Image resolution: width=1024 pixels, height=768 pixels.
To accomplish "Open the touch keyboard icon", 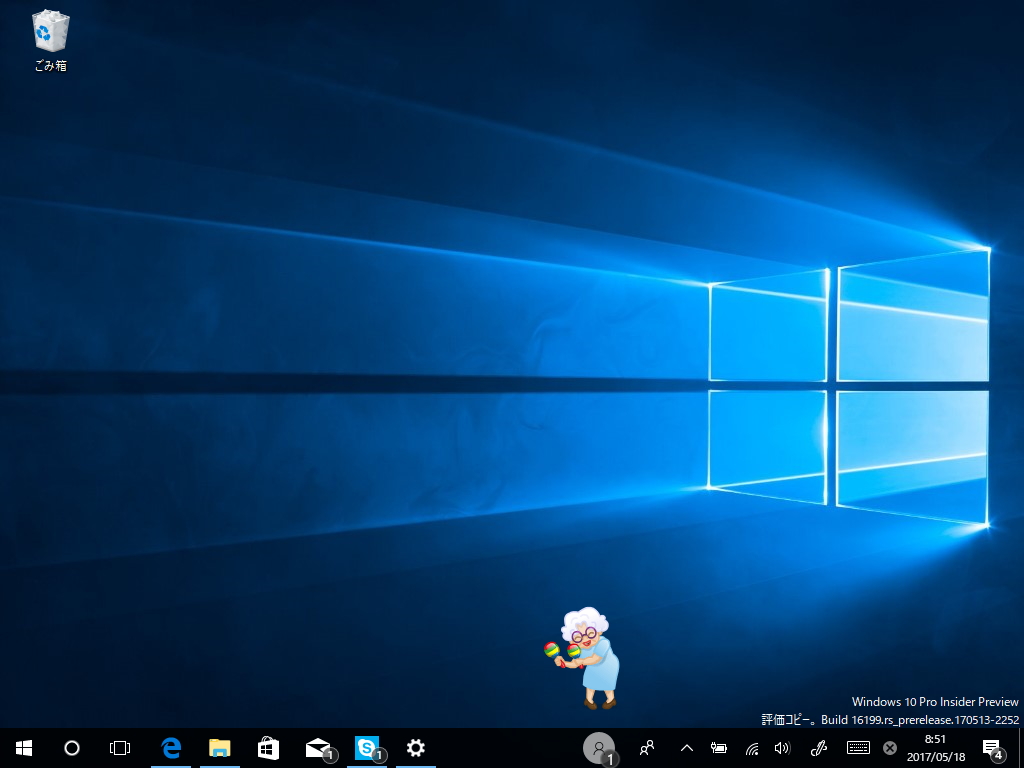I will point(858,748).
